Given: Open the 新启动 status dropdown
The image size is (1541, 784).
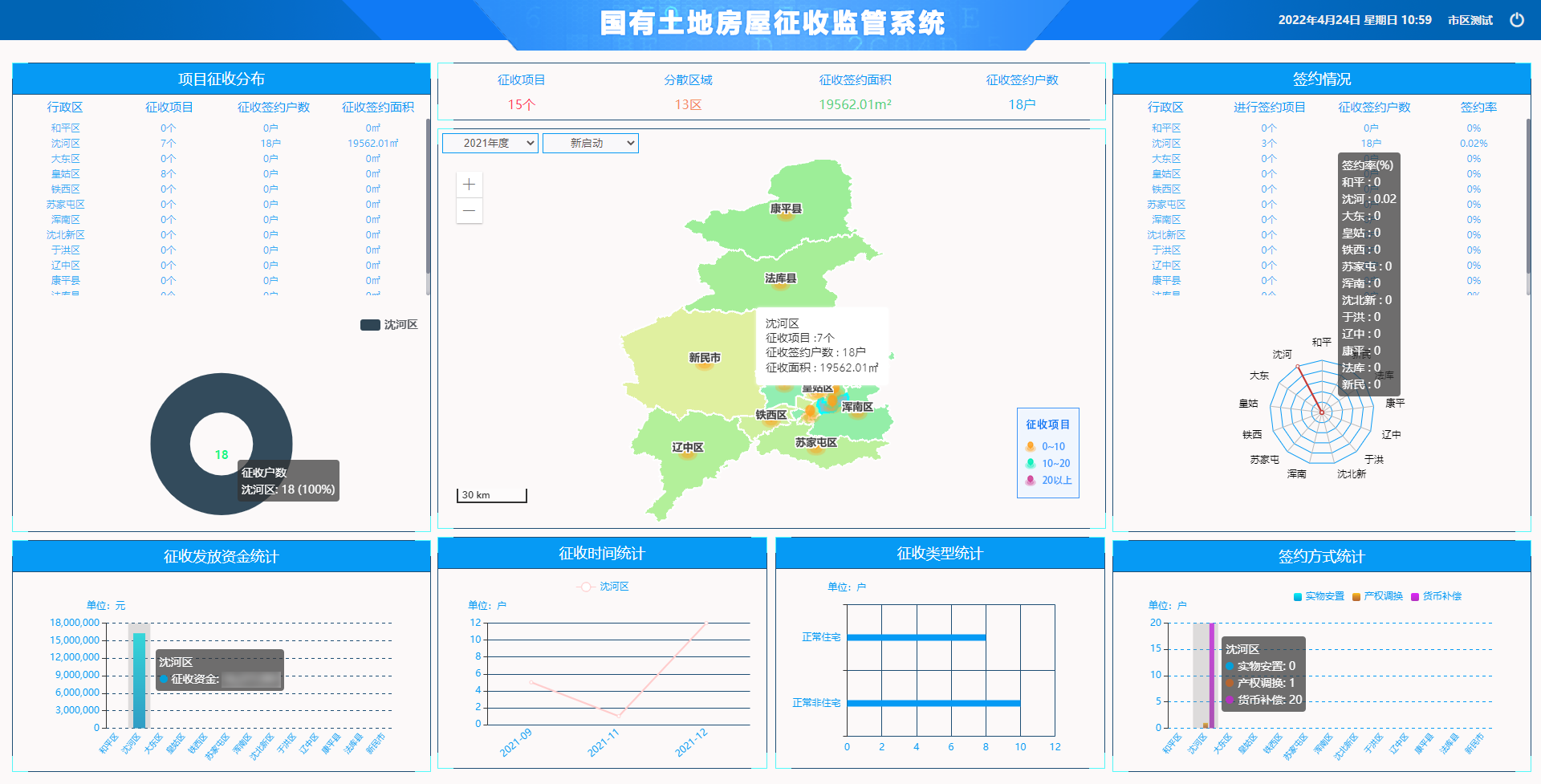Looking at the screenshot, I should pos(590,143).
